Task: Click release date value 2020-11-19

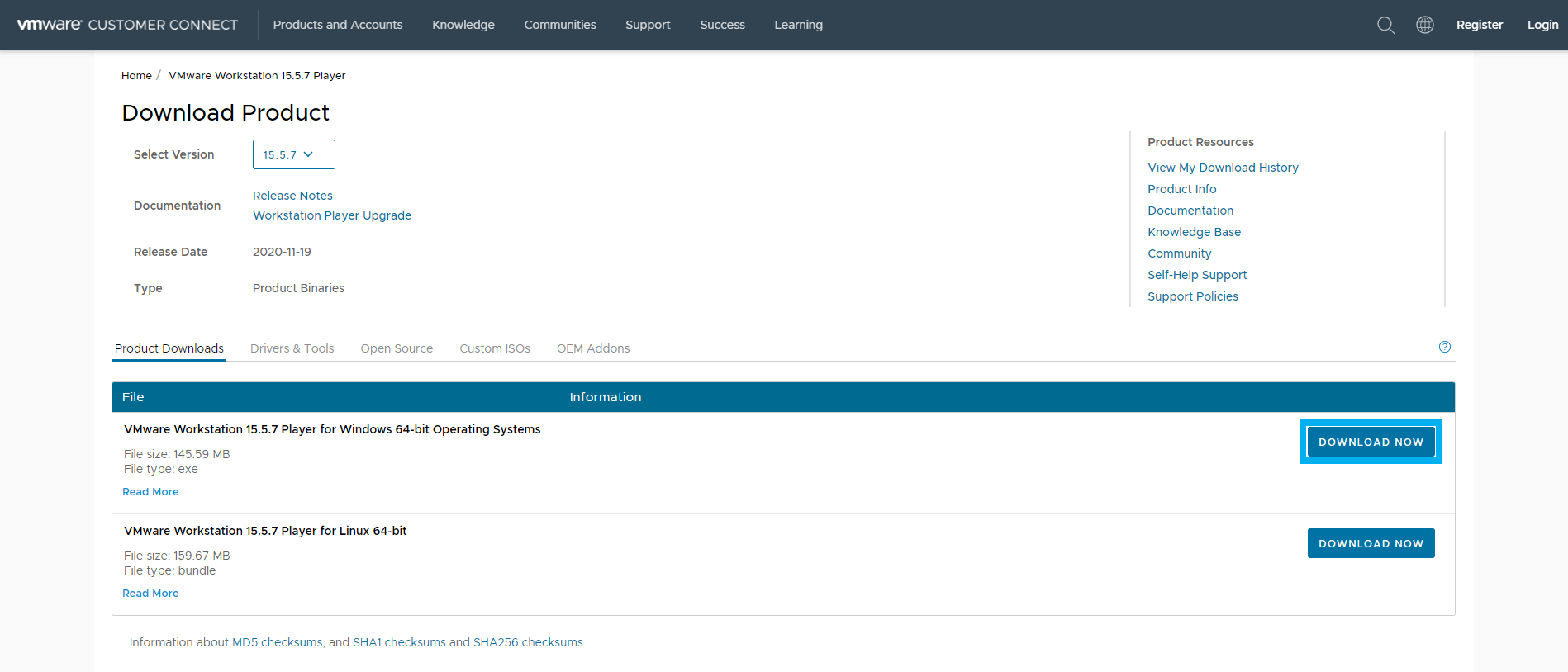Action: (x=282, y=252)
